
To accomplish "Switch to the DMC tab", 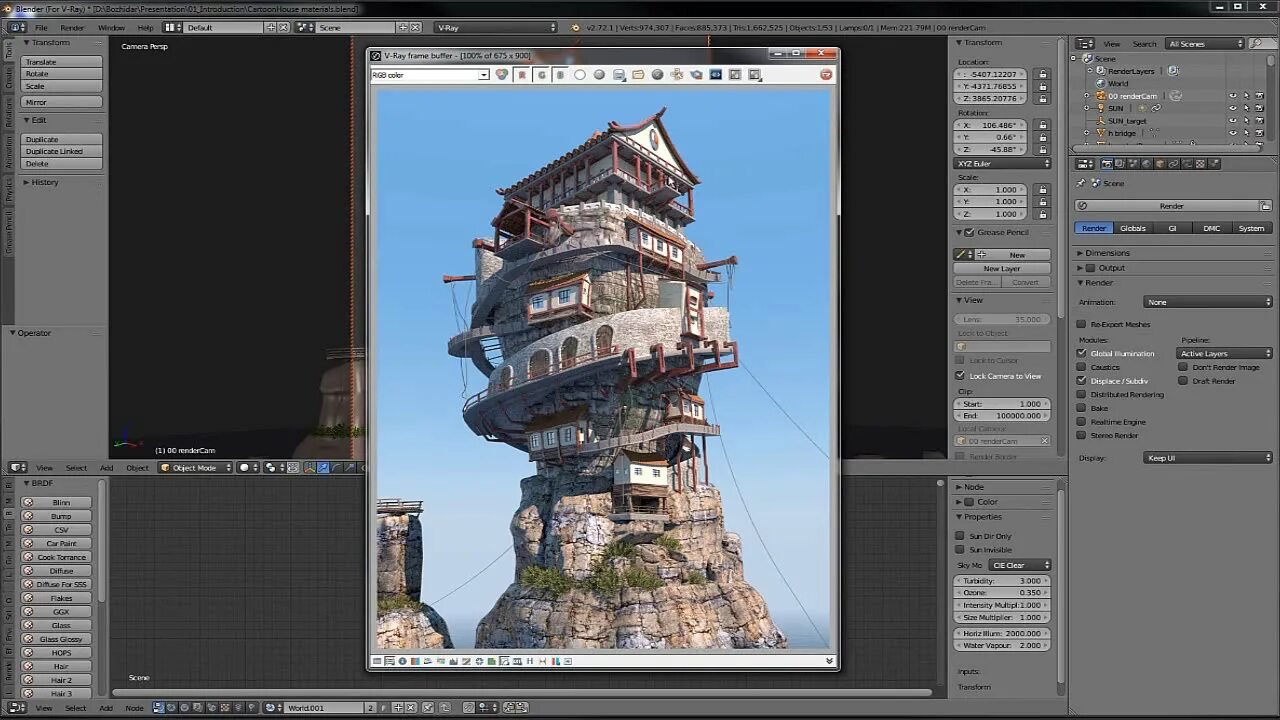I will 1211,228.
